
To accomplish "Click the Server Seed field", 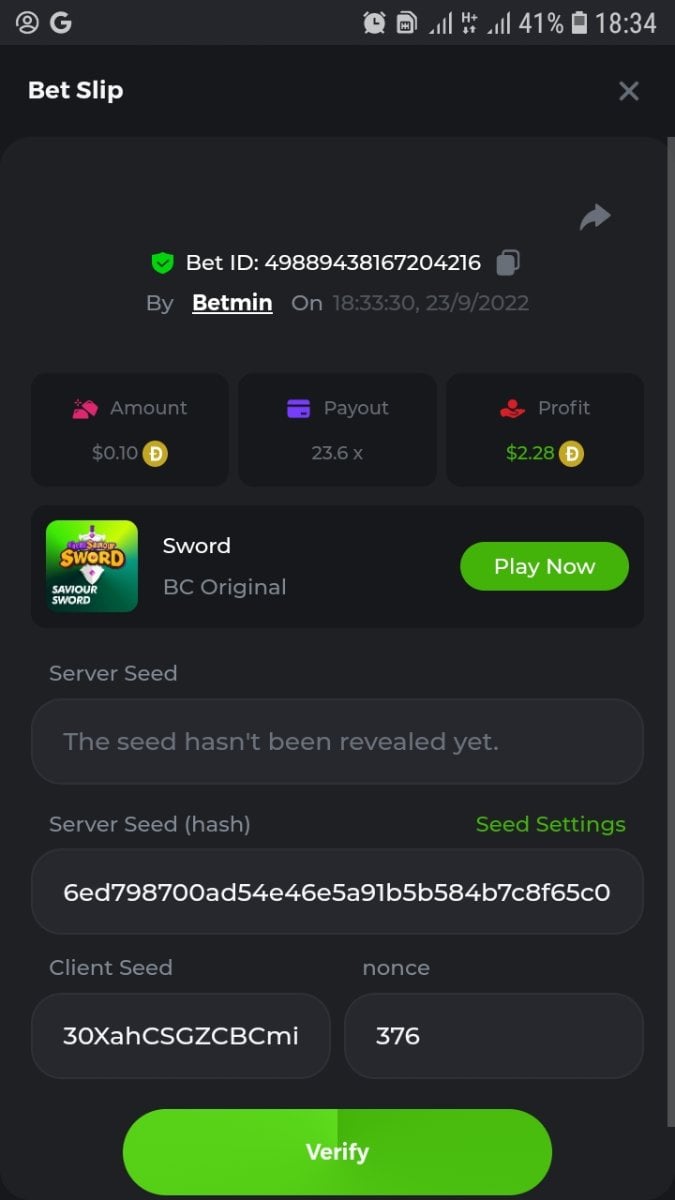I will tap(337, 741).
